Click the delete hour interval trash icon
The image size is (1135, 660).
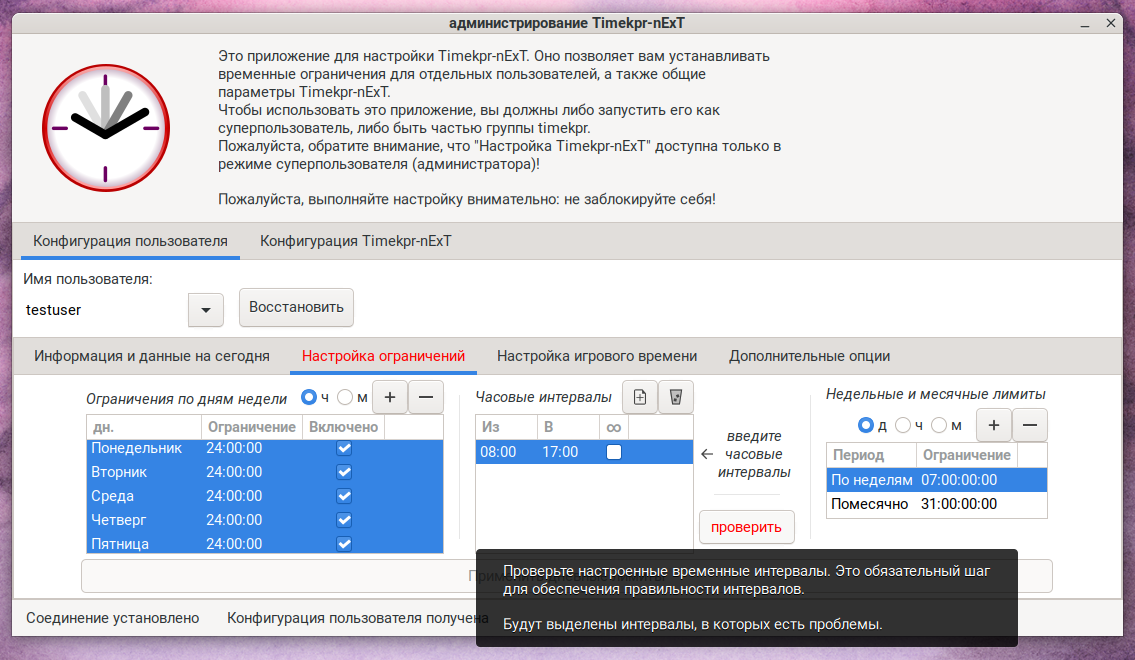click(x=676, y=397)
